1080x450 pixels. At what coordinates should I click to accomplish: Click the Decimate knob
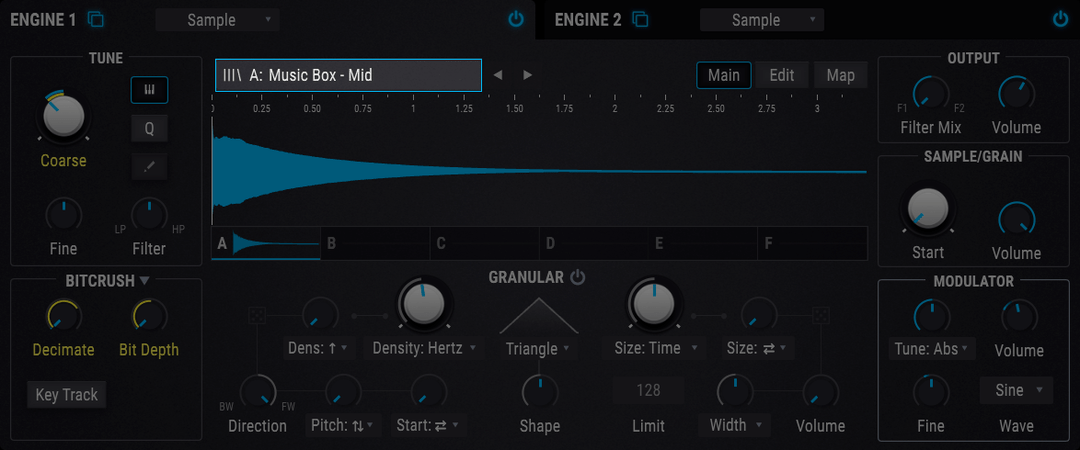(63, 316)
